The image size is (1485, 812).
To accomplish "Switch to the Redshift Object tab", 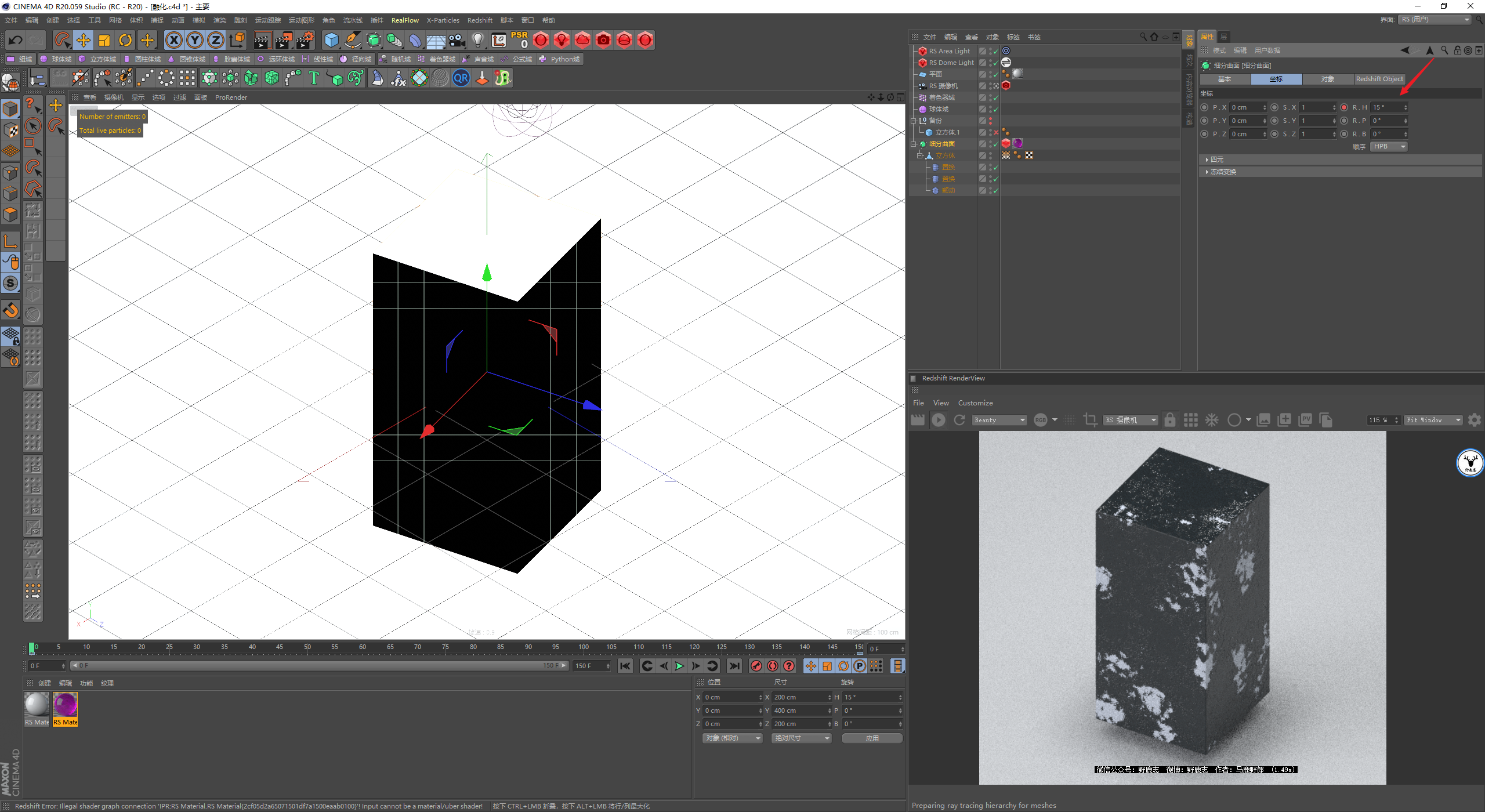I will pyautogui.click(x=1379, y=79).
